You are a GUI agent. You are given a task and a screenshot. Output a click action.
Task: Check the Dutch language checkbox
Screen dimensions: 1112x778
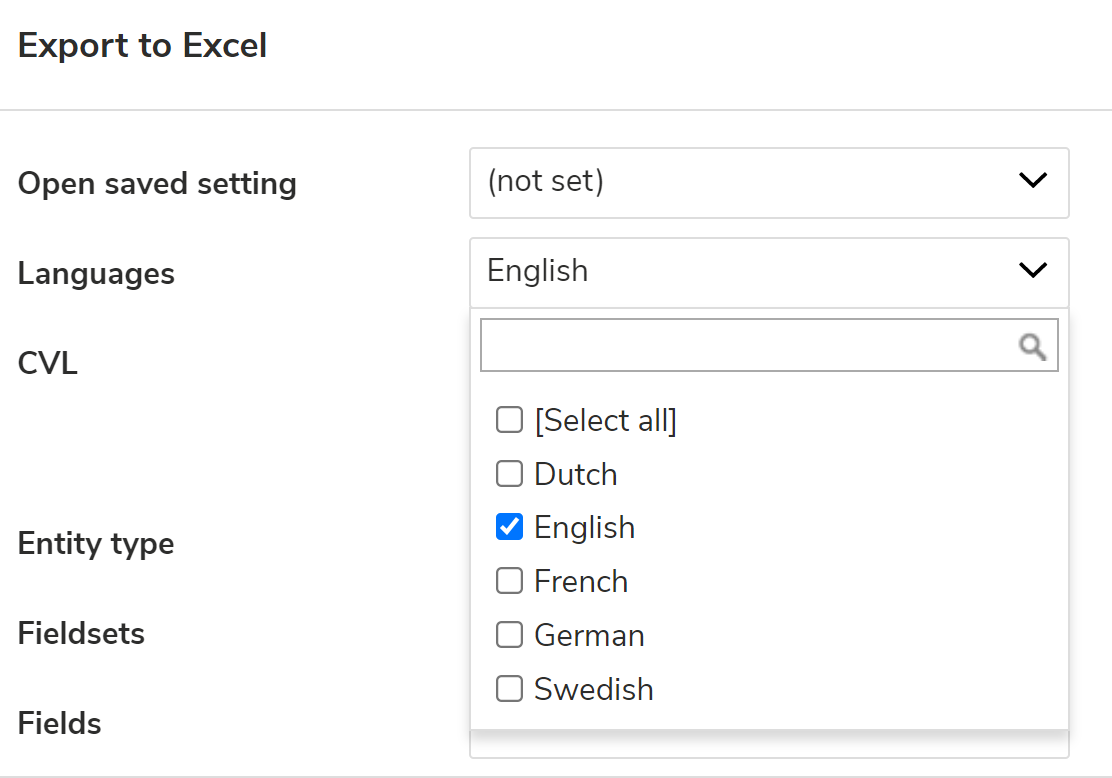click(509, 474)
